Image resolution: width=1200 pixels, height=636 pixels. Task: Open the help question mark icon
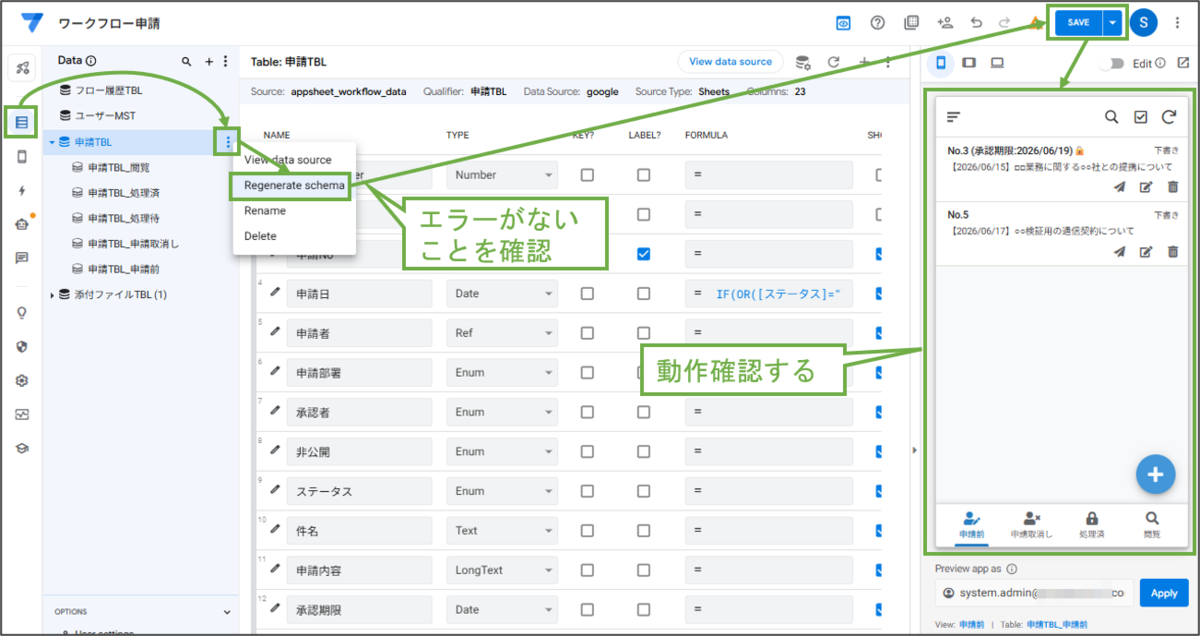pyautogui.click(x=877, y=23)
